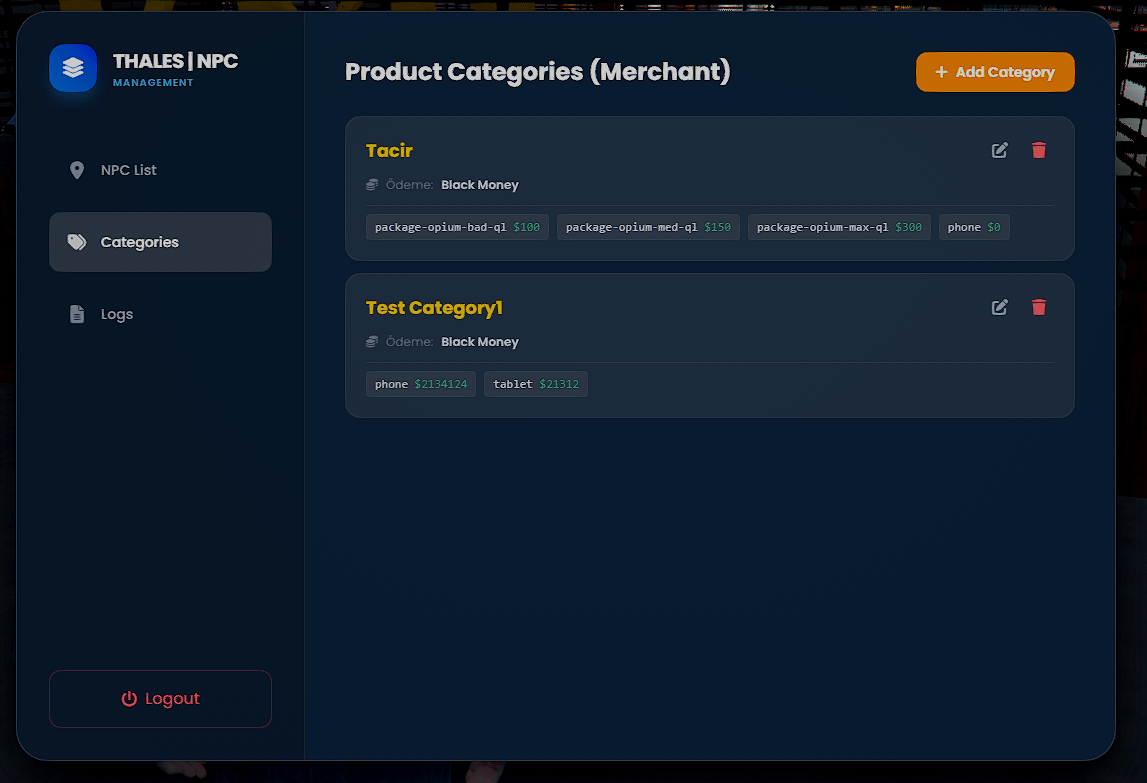Click Black Money in the Tacir card

coord(480,185)
